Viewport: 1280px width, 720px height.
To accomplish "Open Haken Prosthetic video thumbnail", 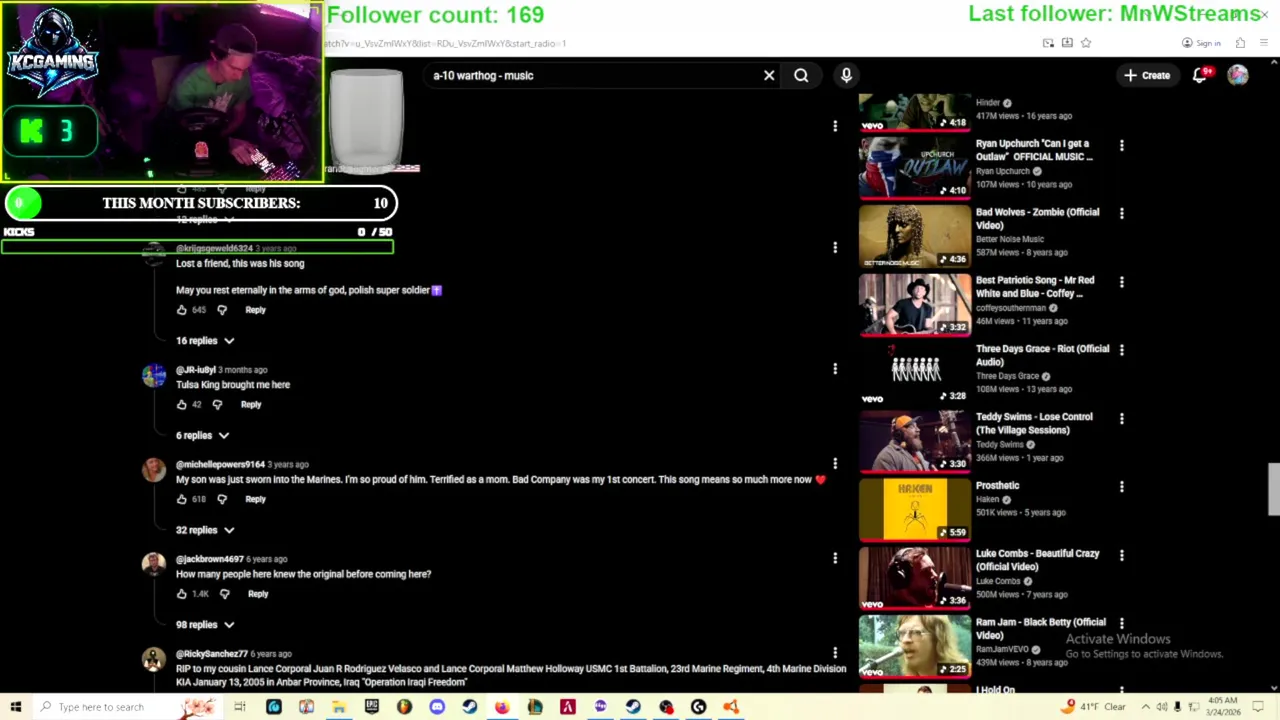I will click(914, 509).
